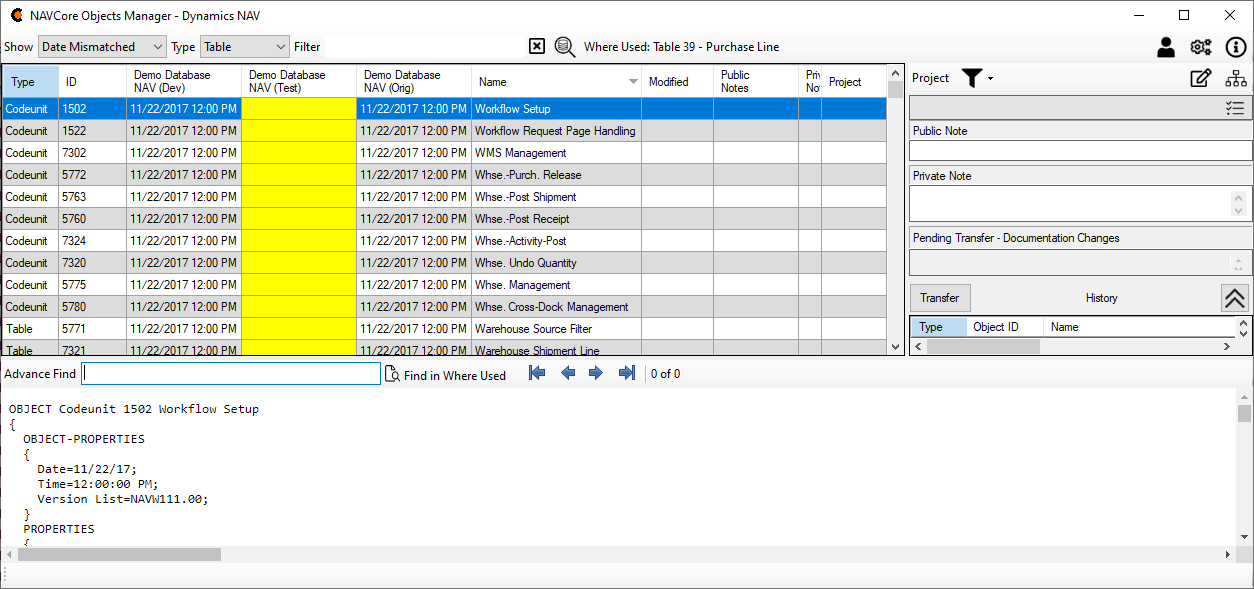Expand the Project filter funnel dropdown
1254x589 pixels.
point(977,78)
